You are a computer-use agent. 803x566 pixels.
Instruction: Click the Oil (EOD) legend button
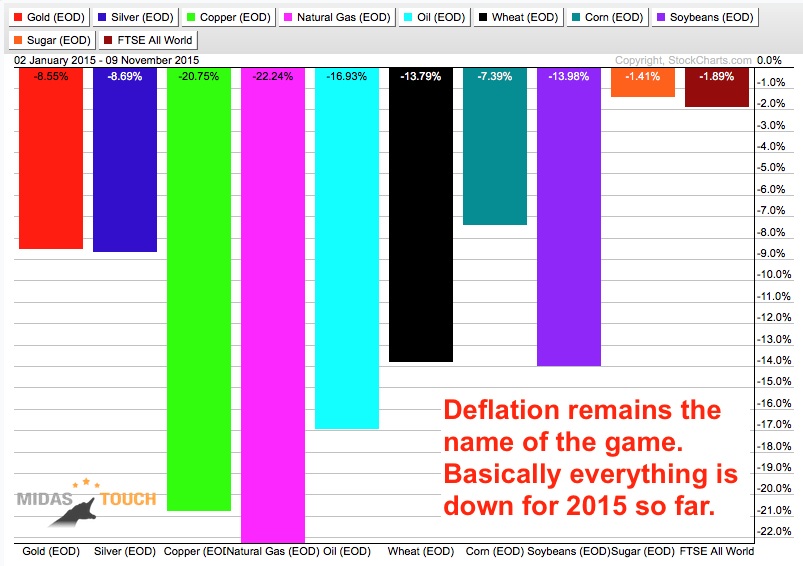tap(434, 17)
